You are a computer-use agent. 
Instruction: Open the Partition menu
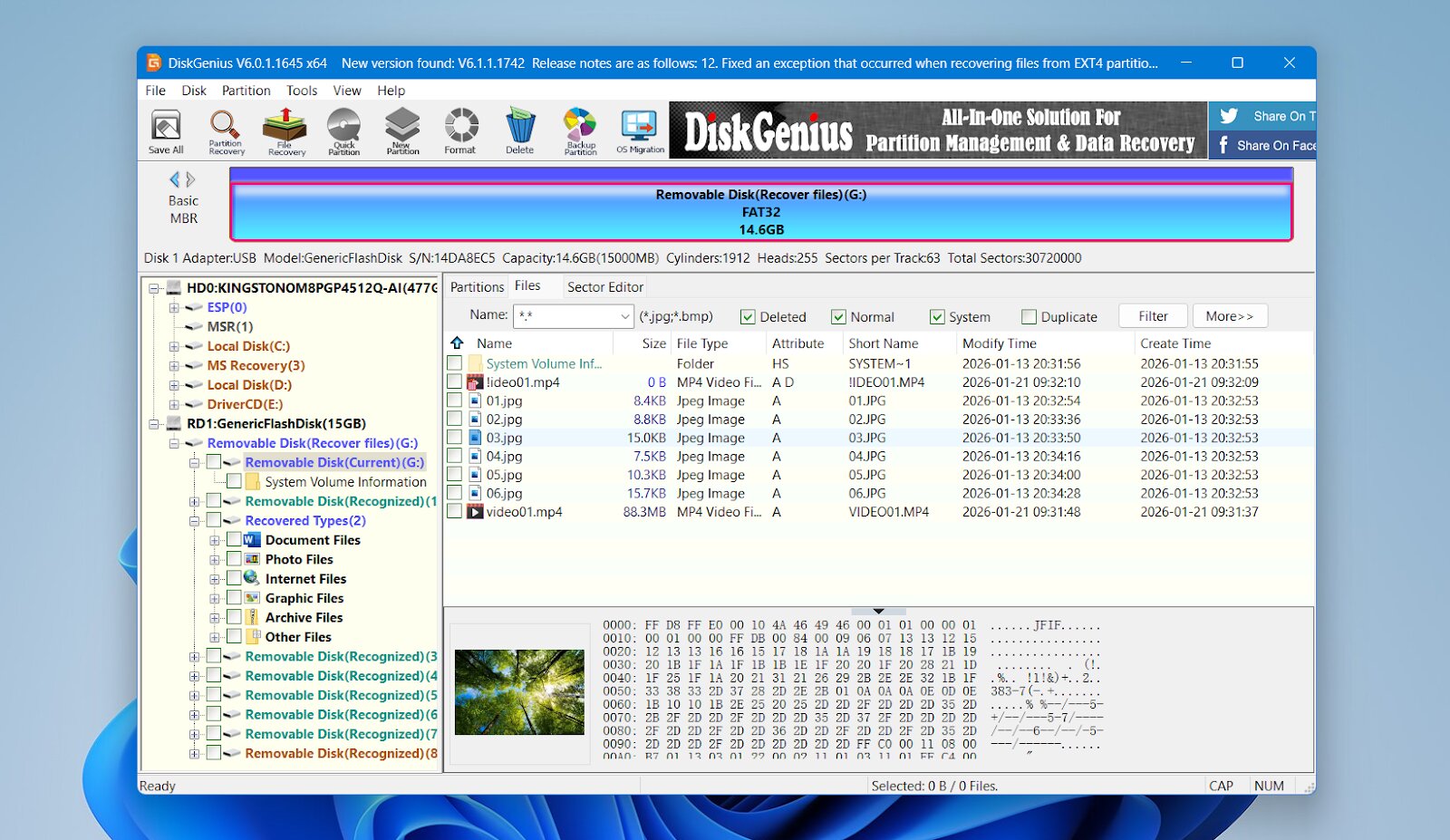point(245,90)
